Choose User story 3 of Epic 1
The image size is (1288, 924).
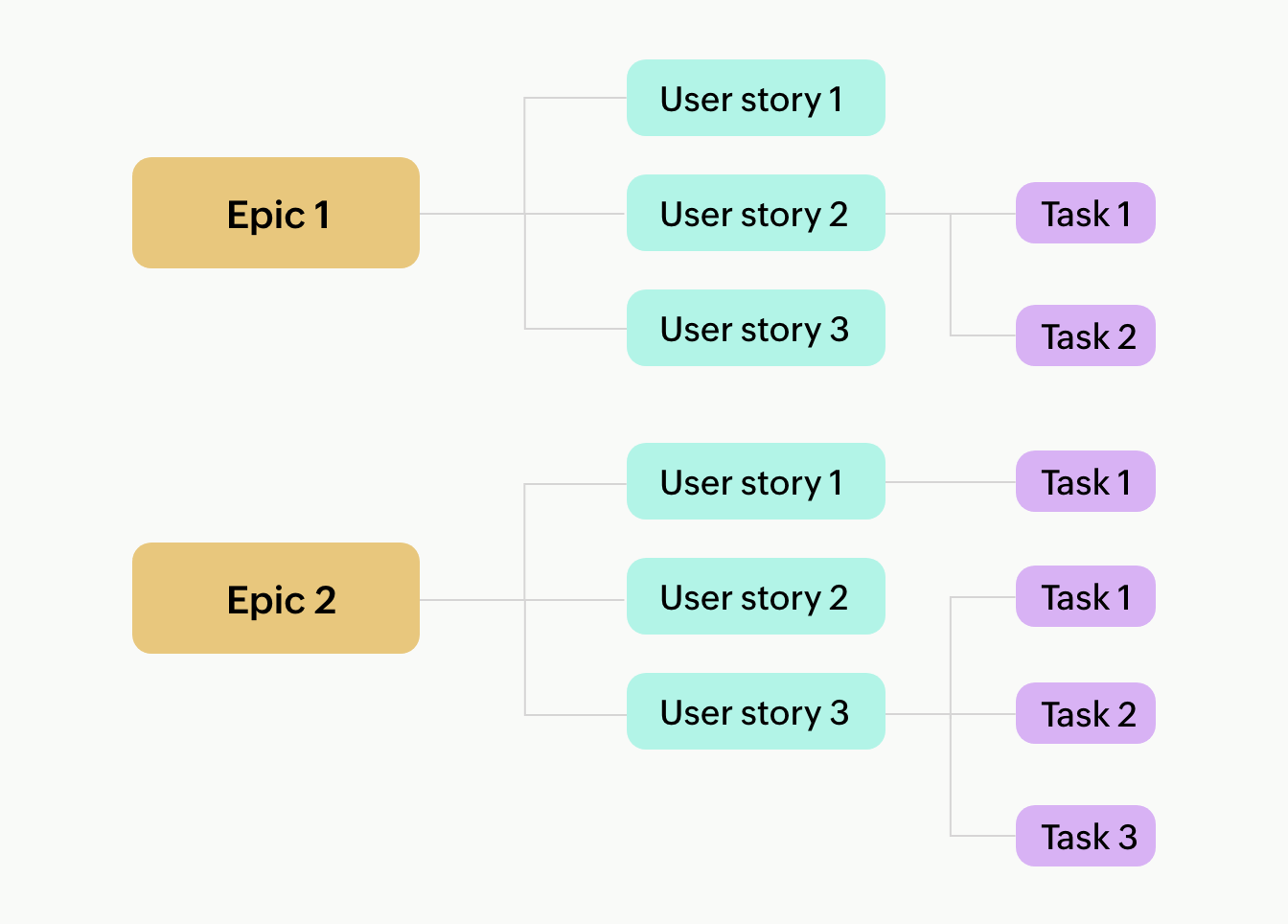point(755,328)
